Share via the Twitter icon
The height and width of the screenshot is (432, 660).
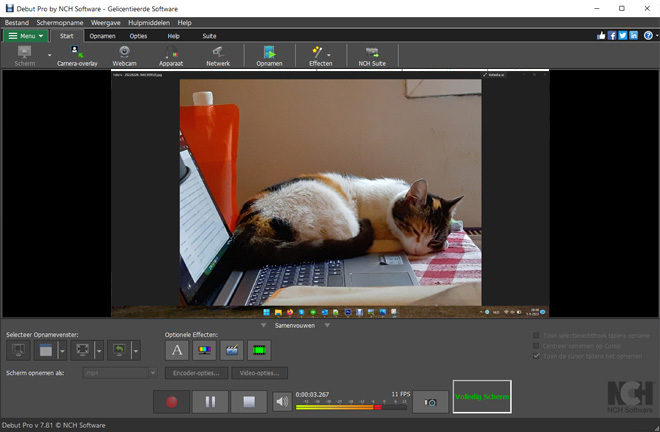click(x=623, y=36)
